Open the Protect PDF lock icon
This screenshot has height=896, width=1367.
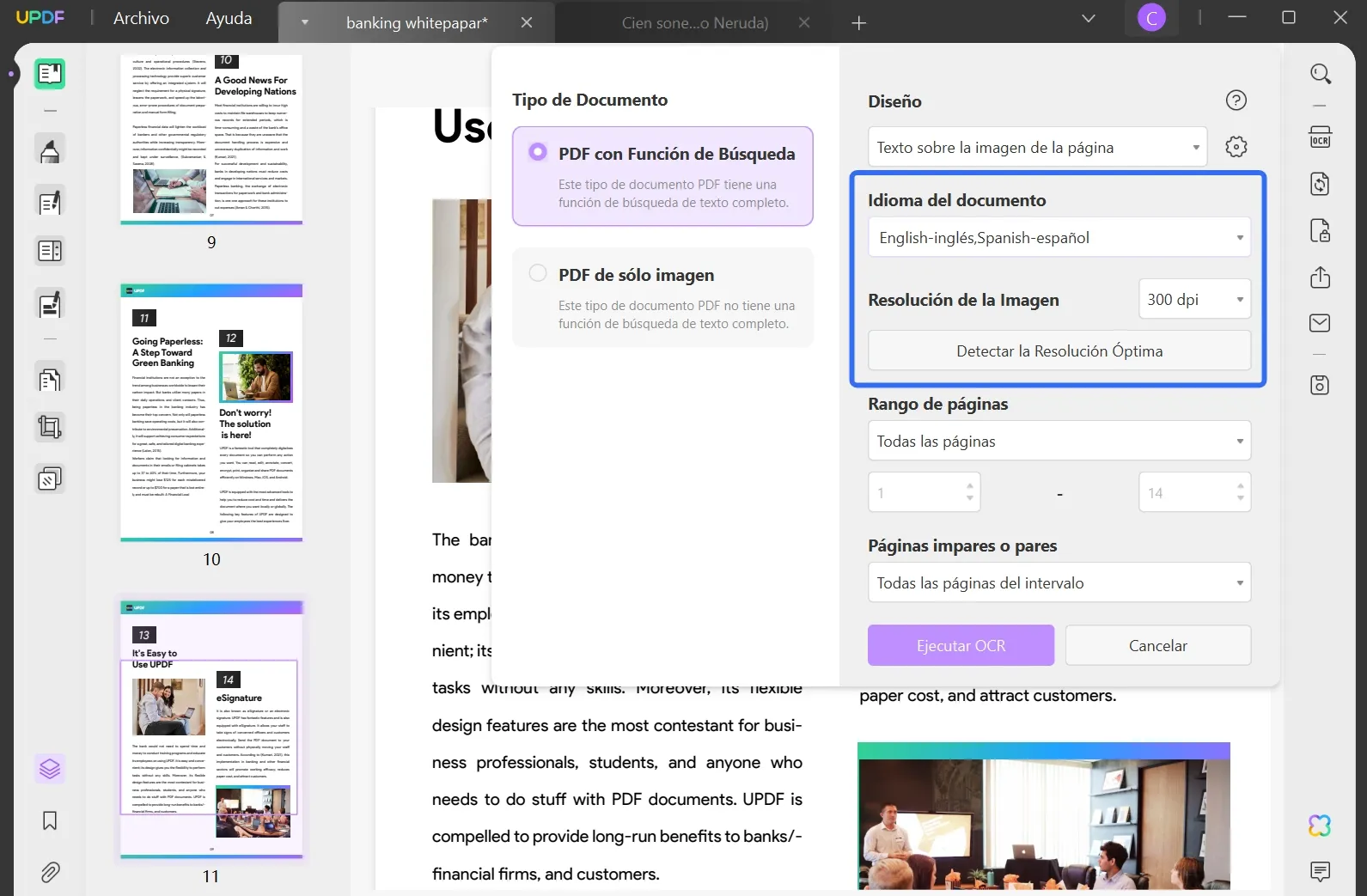tap(1321, 230)
